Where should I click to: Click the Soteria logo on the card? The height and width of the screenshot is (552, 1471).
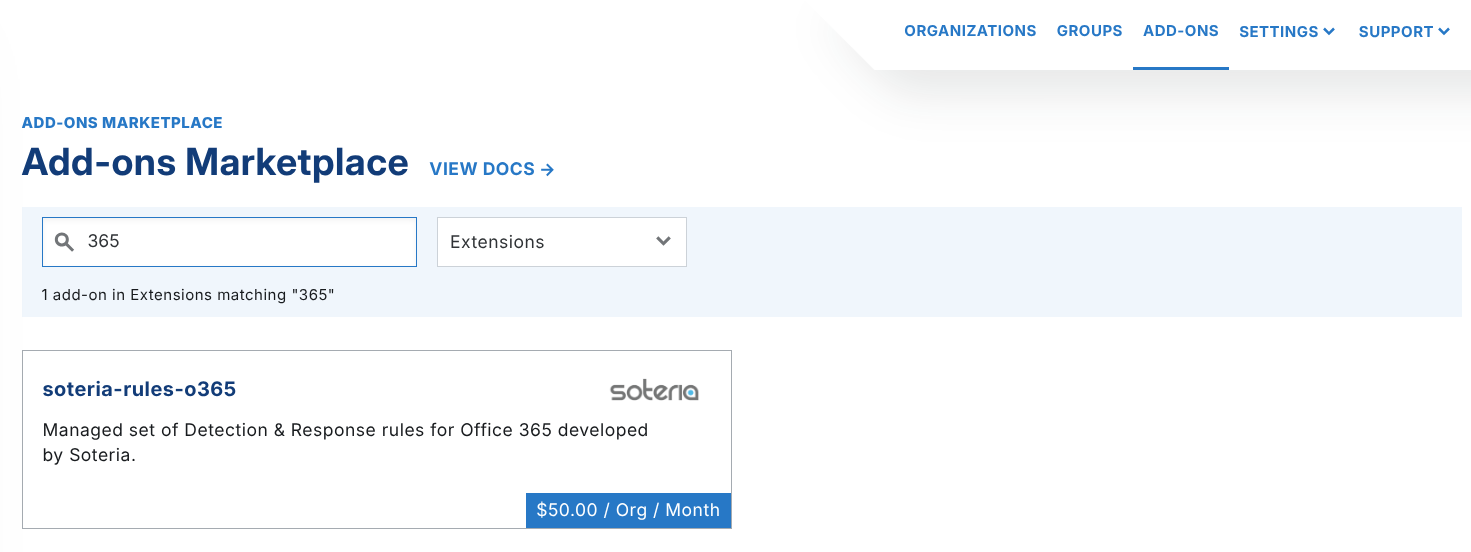pos(654,390)
